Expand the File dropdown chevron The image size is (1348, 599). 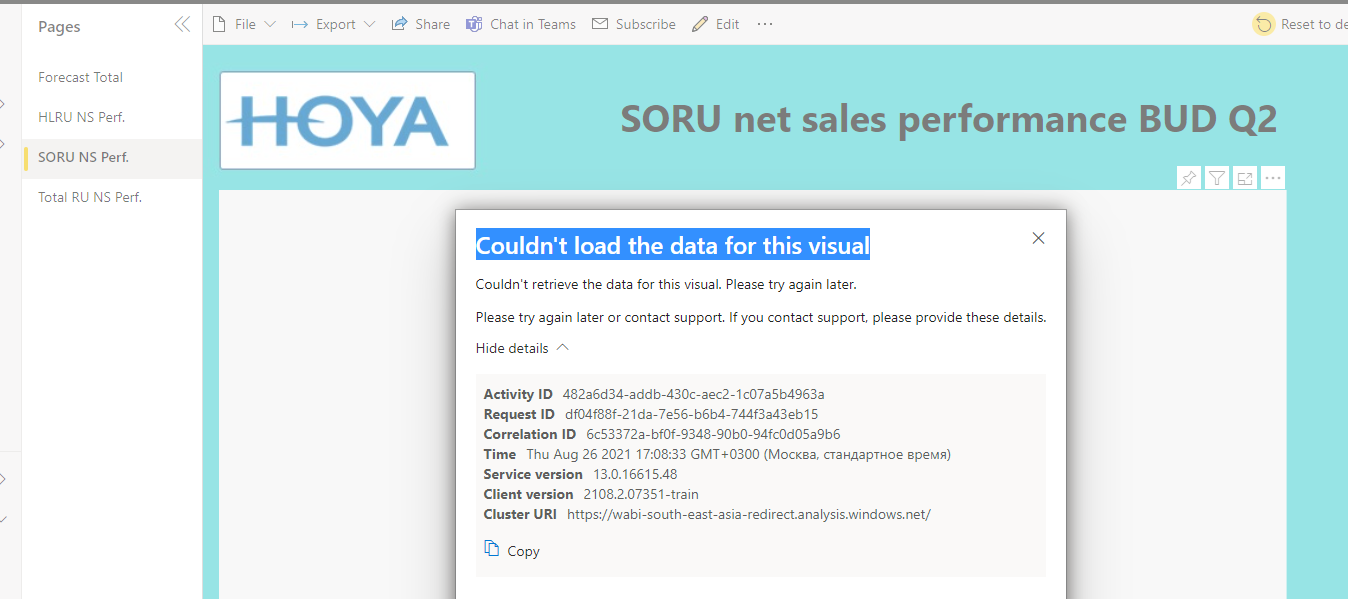point(270,24)
